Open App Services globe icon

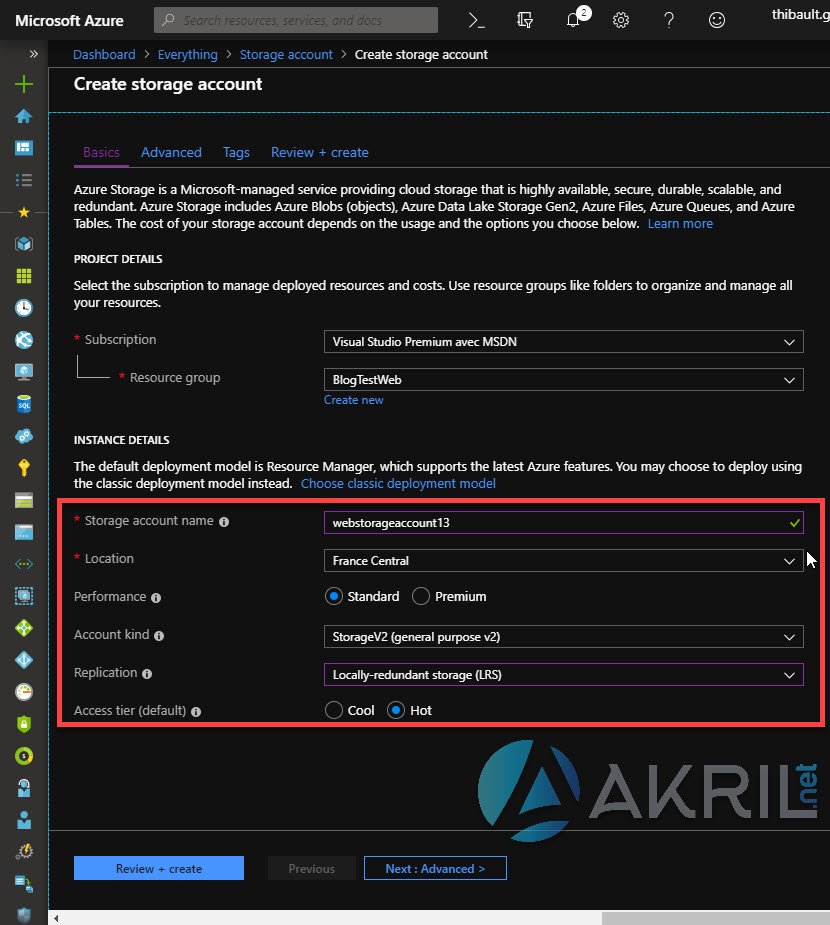(24, 340)
